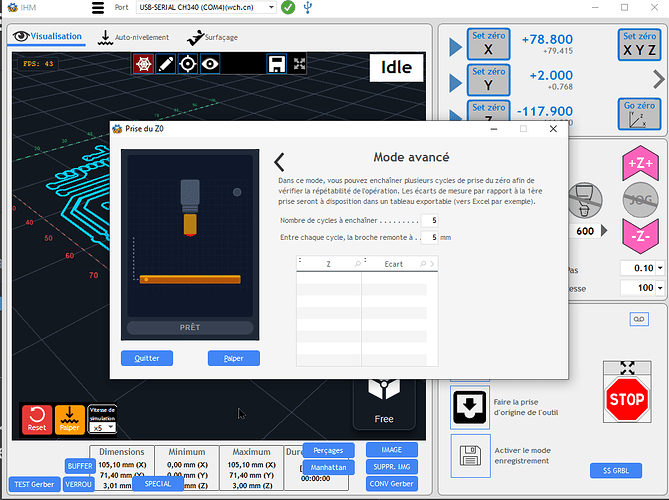Click the floppy disk save icon in viewer toolbar

coord(276,64)
